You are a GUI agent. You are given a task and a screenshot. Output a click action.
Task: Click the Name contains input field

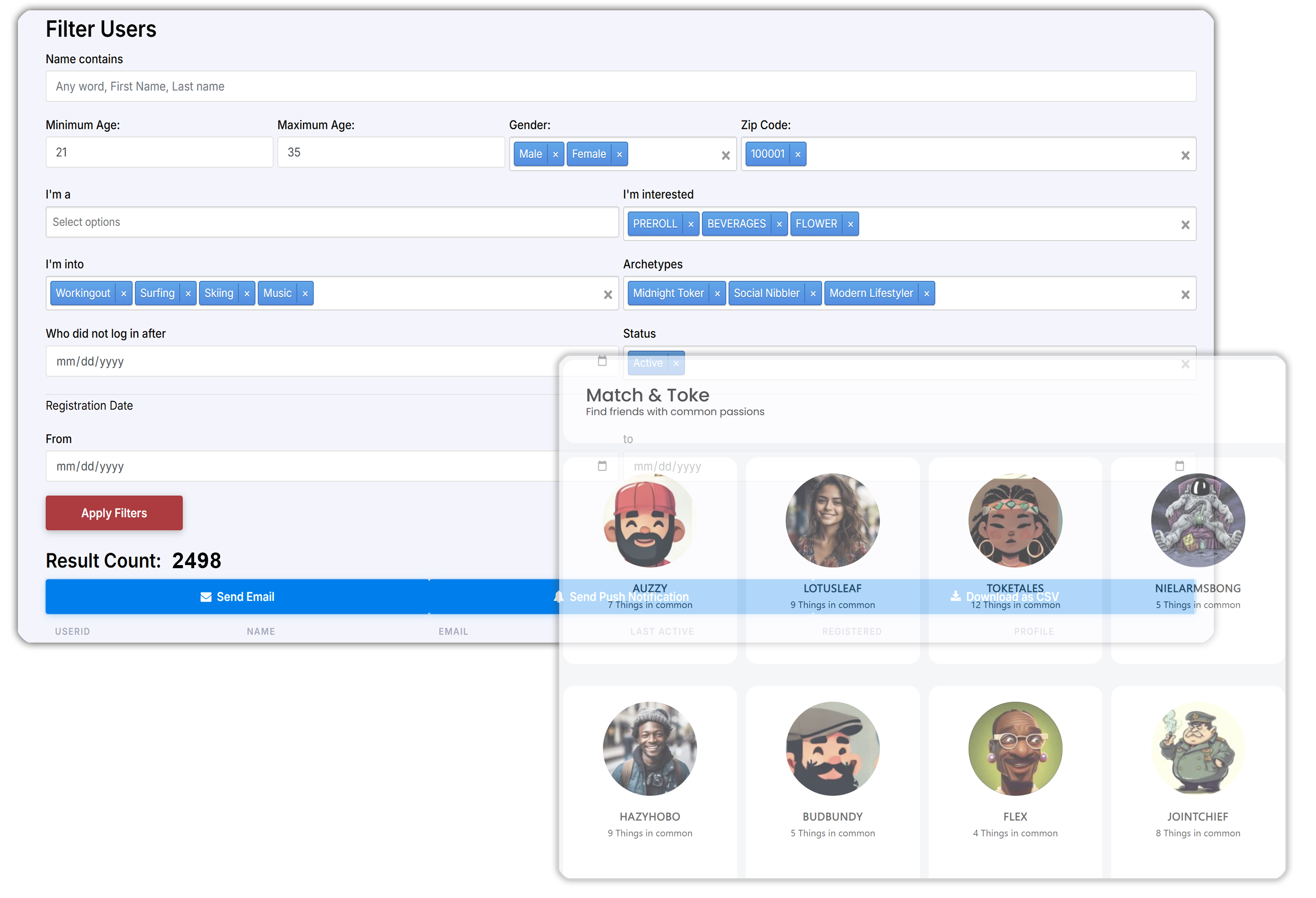tap(621, 86)
